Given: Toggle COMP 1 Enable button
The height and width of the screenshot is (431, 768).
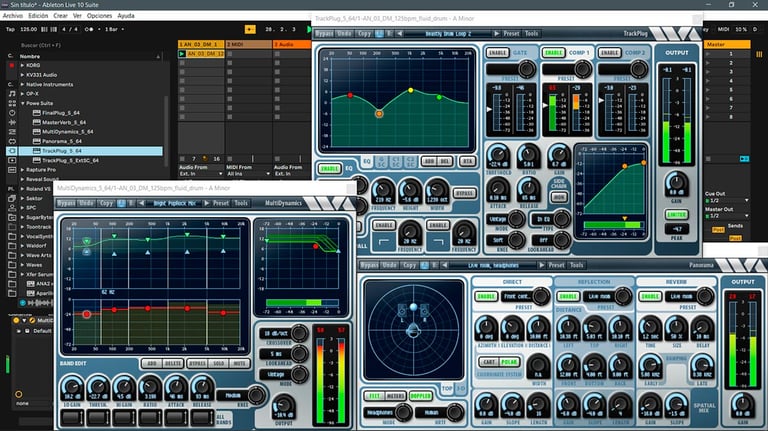Looking at the screenshot, I should [553, 53].
